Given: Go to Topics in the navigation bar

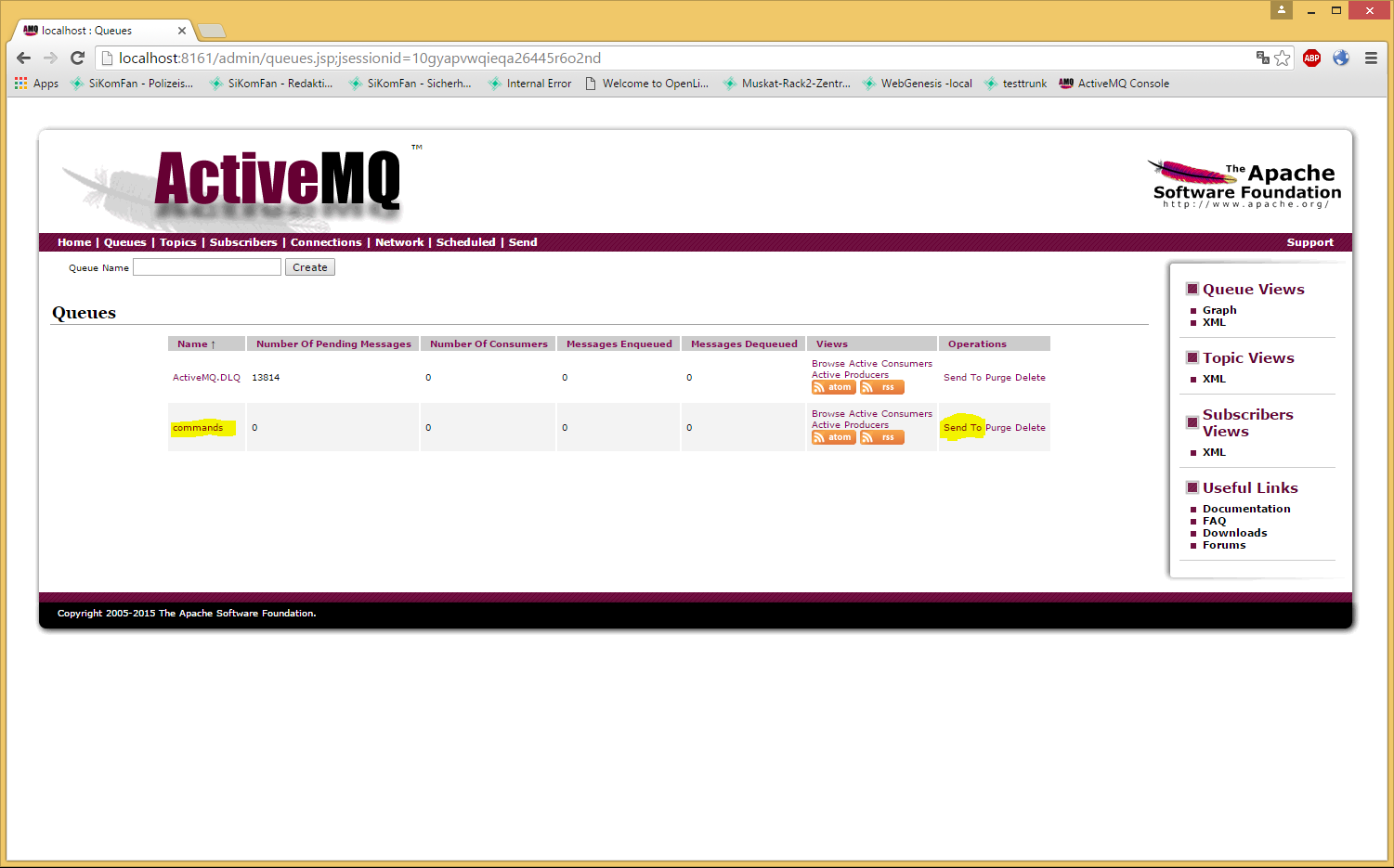Looking at the screenshot, I should pyautogui.click(x=177, y=242).
